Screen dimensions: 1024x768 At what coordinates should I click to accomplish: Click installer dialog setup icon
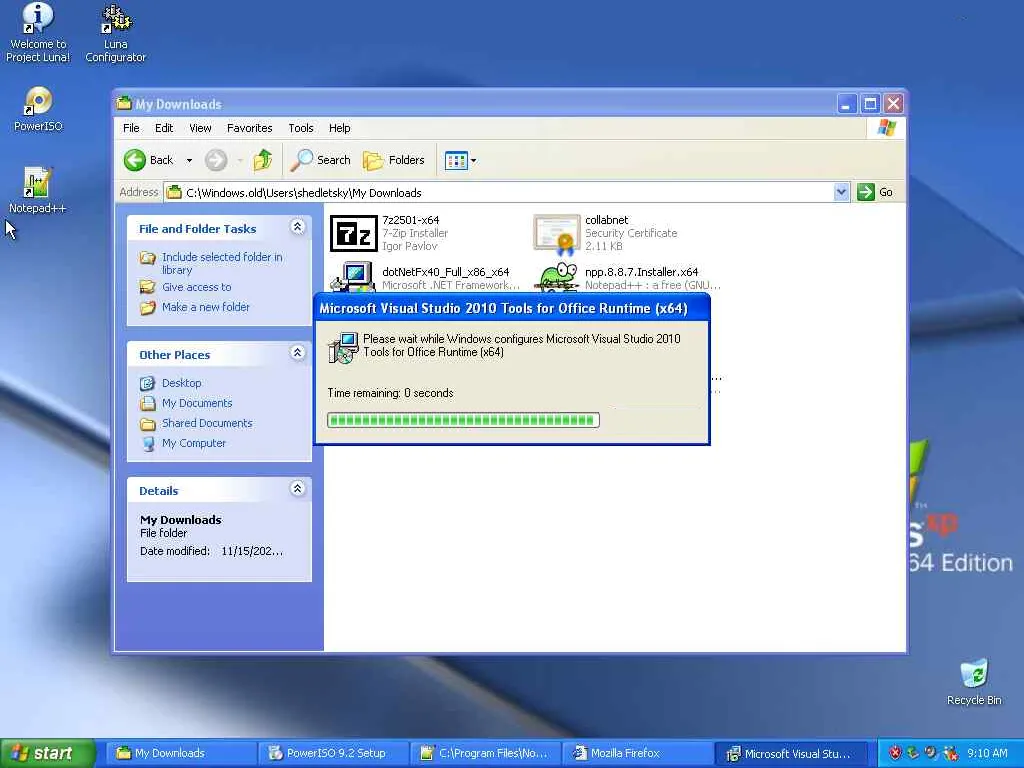click(343, 347)
